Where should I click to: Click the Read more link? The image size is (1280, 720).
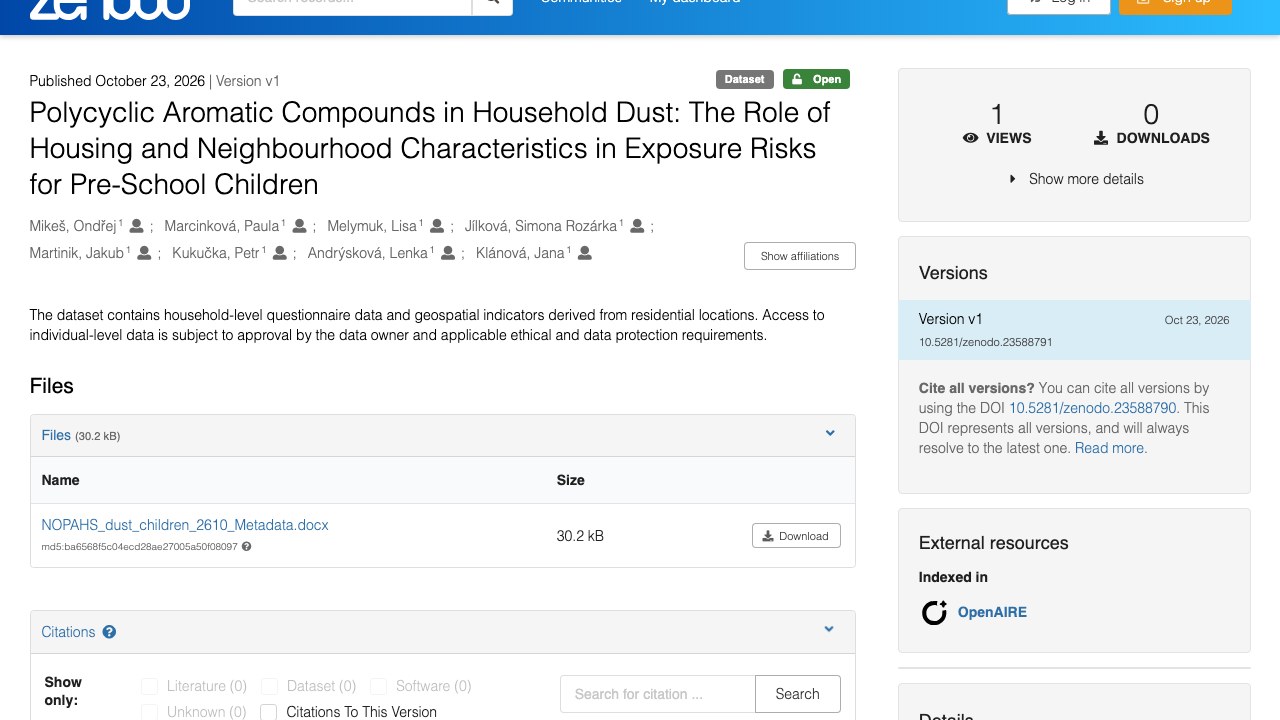(1111, 448)
